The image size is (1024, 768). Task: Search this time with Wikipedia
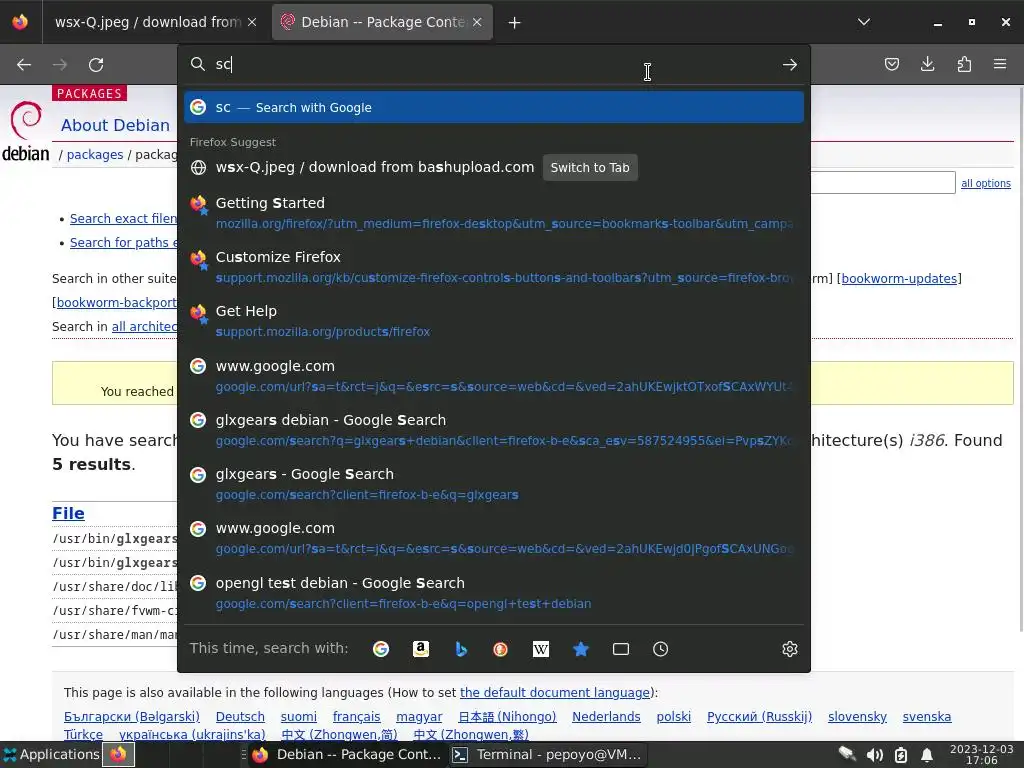541,649
